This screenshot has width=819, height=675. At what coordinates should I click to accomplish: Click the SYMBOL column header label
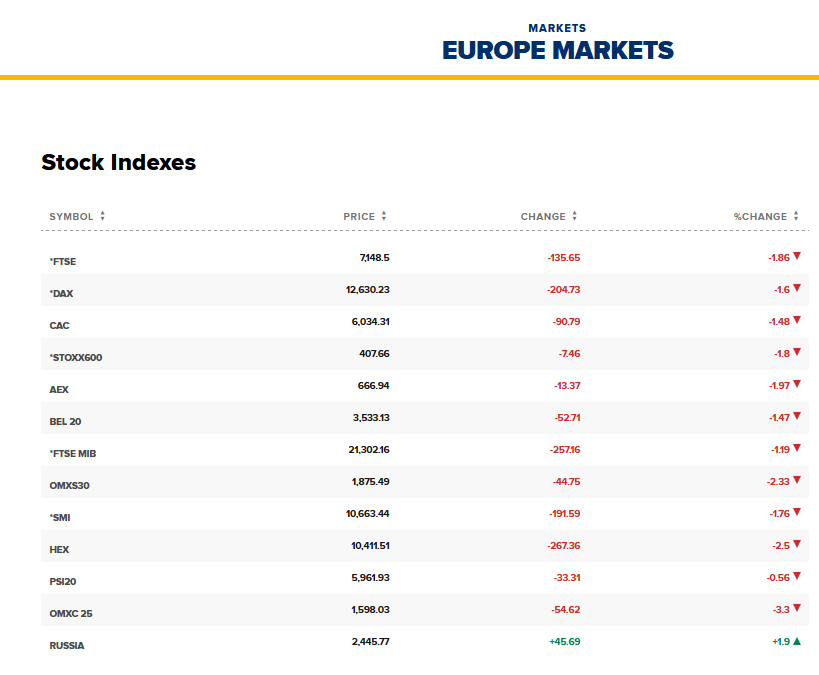click(x=71, y=216)
